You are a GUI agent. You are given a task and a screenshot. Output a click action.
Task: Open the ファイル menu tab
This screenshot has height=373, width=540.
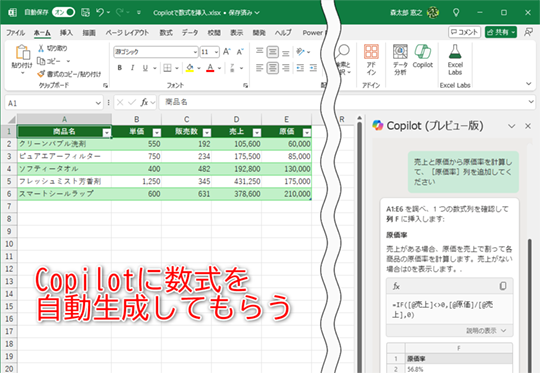point(15,33)
